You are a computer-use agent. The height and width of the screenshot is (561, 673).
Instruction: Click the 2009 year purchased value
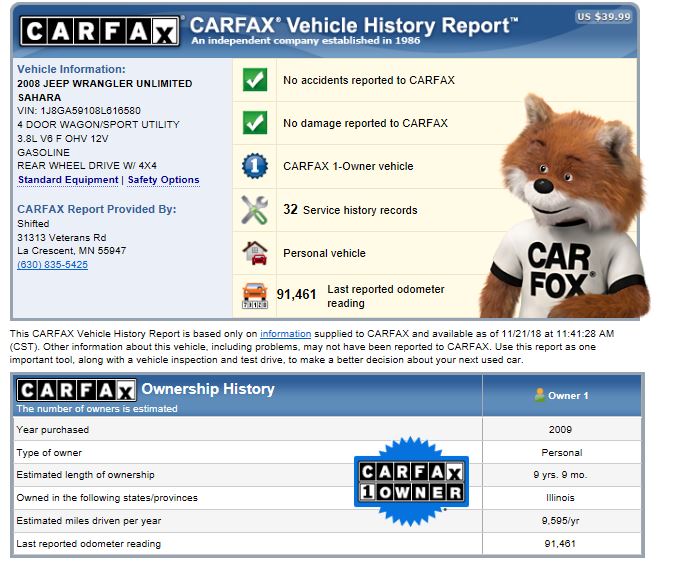point(560,430)
